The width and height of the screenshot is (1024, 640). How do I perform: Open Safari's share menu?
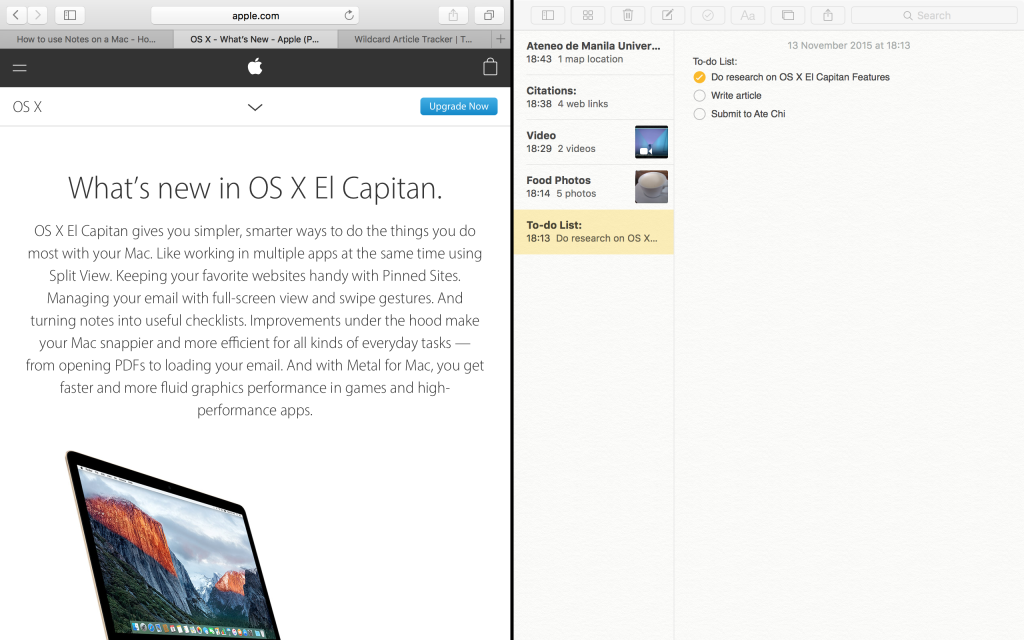point(453,15)
